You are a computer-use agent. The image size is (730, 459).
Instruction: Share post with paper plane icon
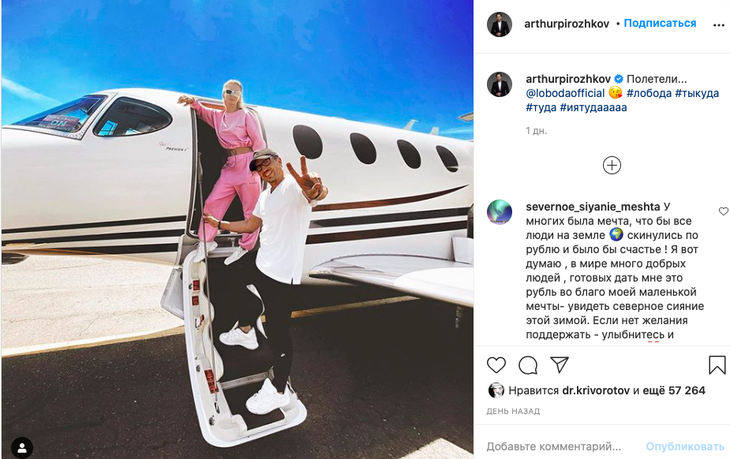559,364
